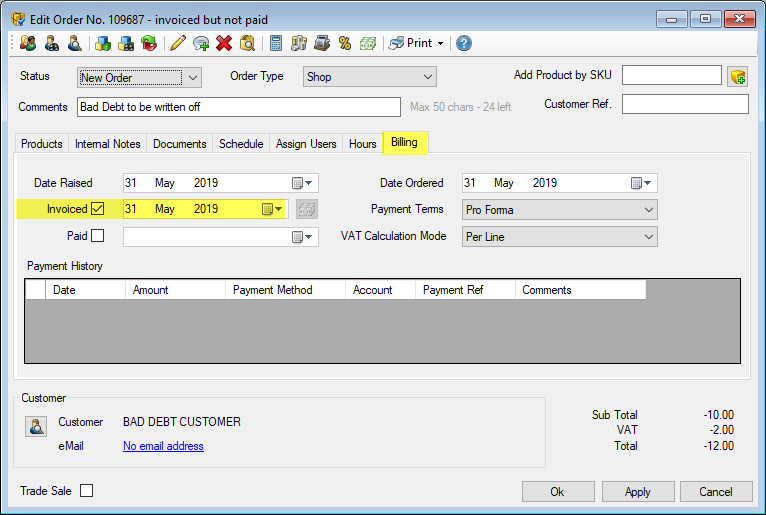Open the calculator tool in toolbar

click(275, 43)
